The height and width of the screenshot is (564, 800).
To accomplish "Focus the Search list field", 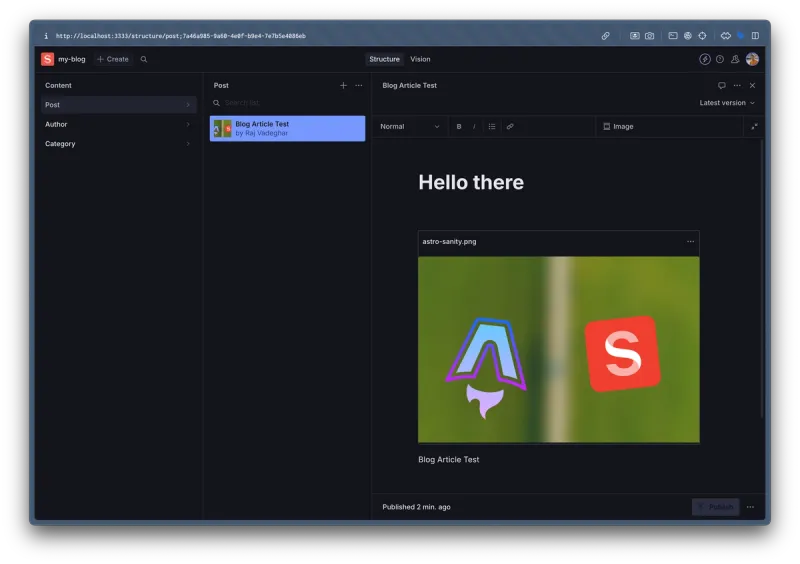I will pos(287,103).
